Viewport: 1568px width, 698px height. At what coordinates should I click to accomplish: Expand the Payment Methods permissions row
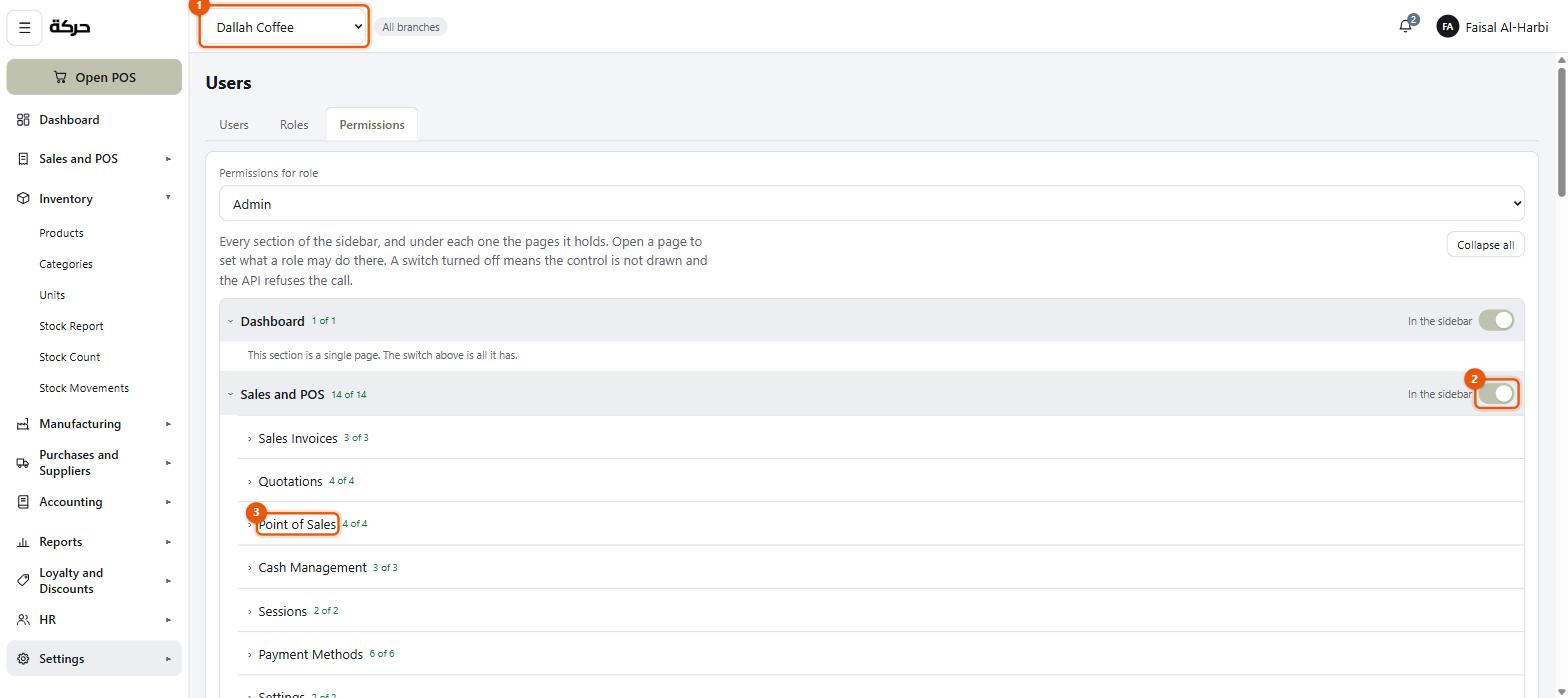[250, 655]
